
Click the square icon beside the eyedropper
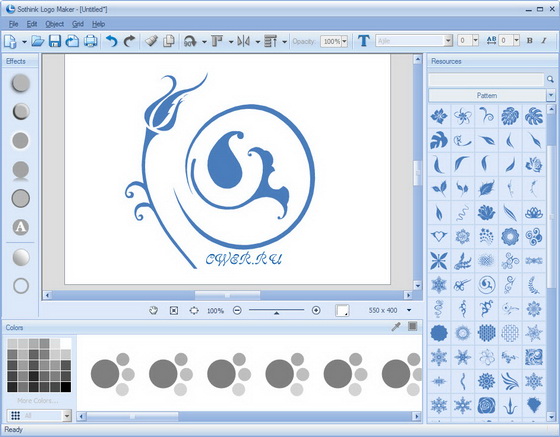412,326
